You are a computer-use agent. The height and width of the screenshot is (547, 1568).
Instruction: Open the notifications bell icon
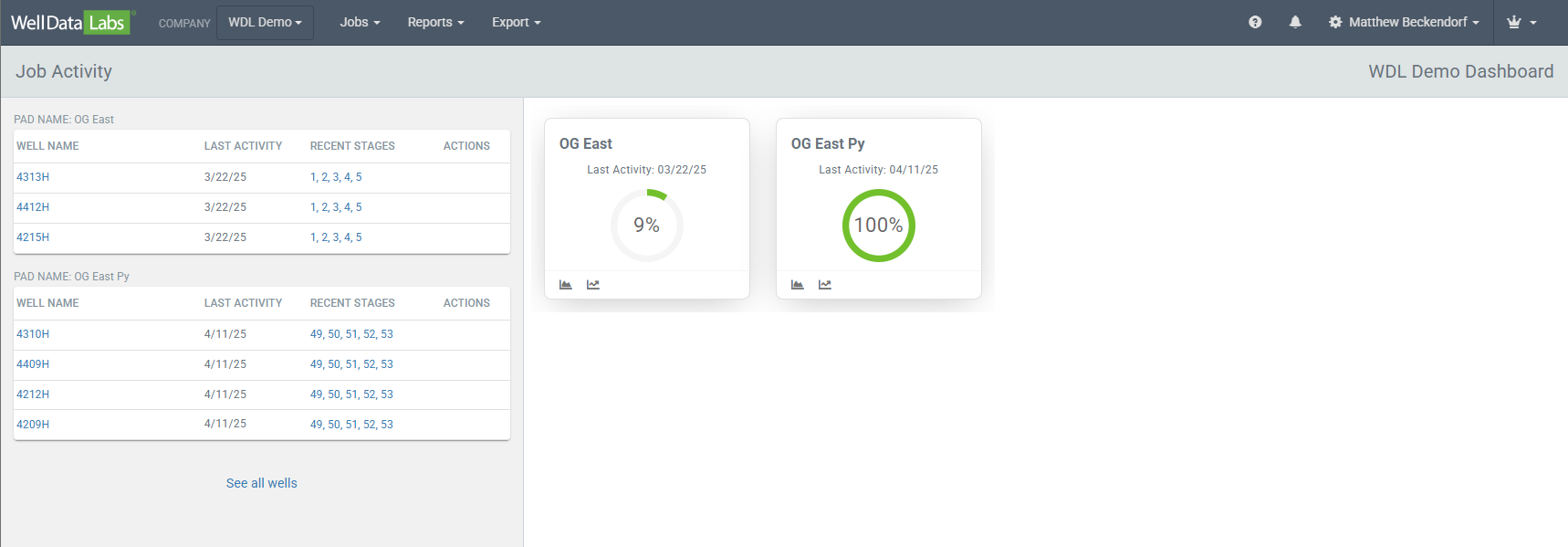tap(1295, 22)
